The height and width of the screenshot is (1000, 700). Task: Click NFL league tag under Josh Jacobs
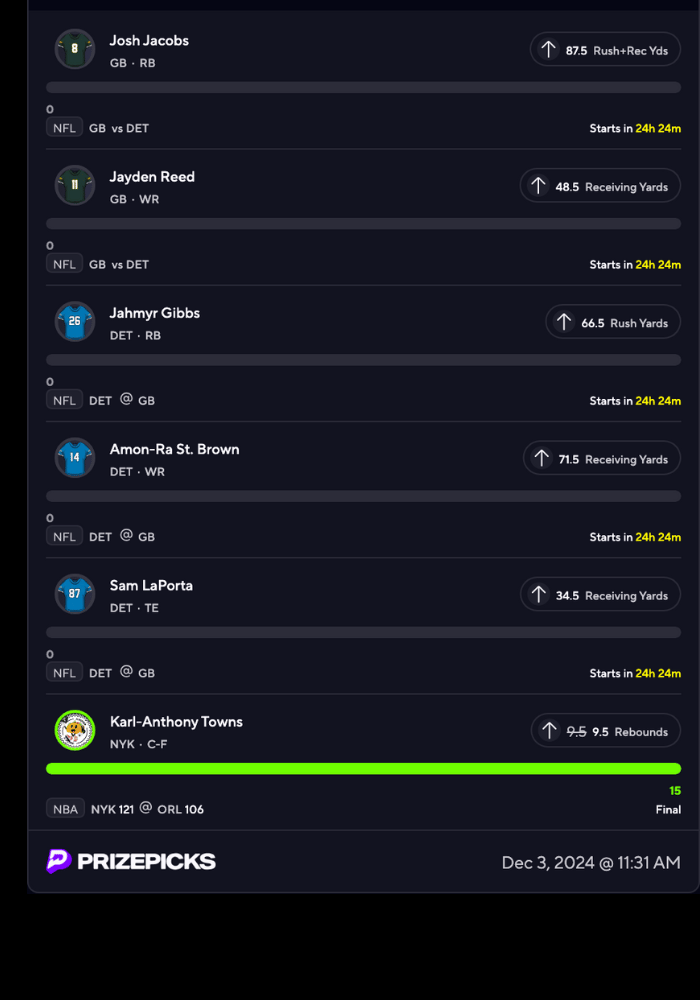pos(64,128)
